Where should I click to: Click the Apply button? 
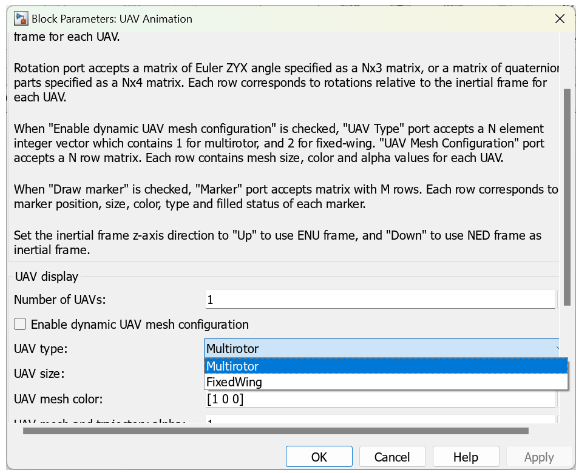539,457
